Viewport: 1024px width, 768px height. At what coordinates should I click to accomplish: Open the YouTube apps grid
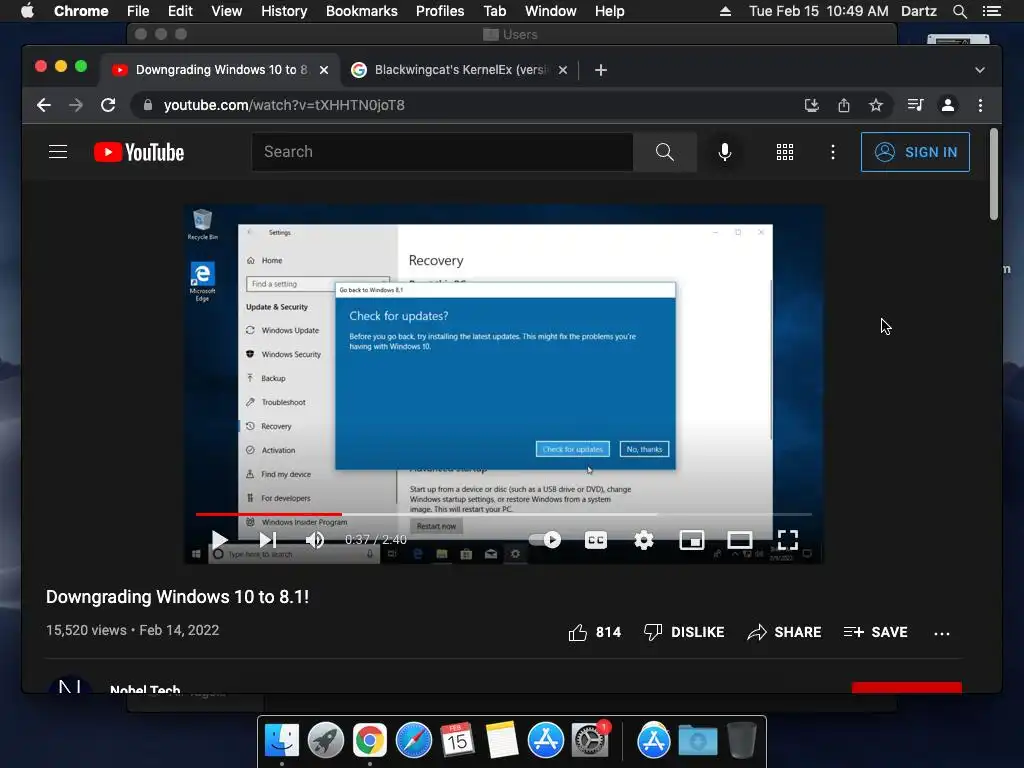point(784,152)
